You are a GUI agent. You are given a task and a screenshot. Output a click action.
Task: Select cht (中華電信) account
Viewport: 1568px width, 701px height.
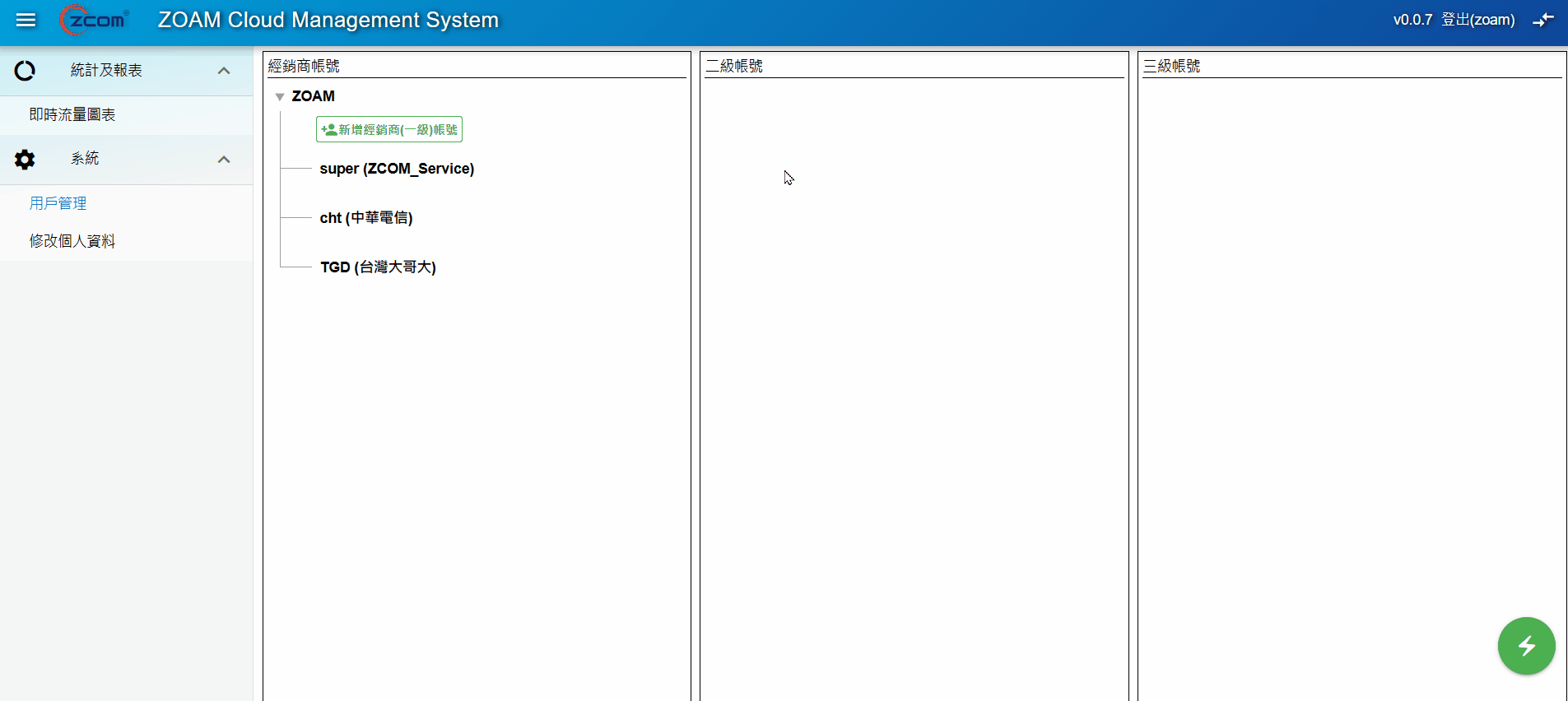coord(366,218)
